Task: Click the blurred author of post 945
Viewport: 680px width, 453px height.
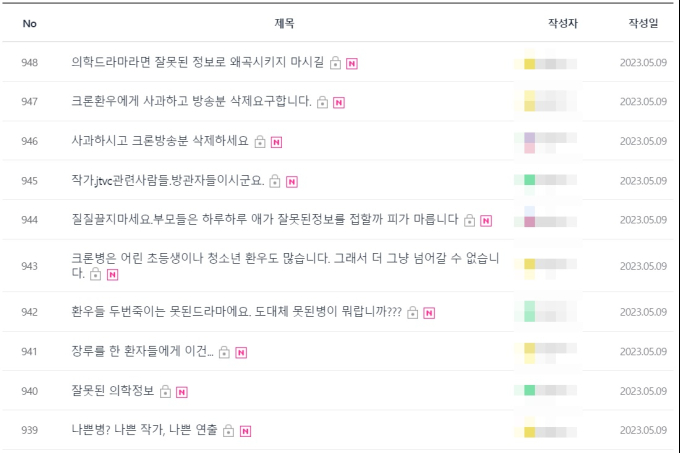Action: coord(546,180)
